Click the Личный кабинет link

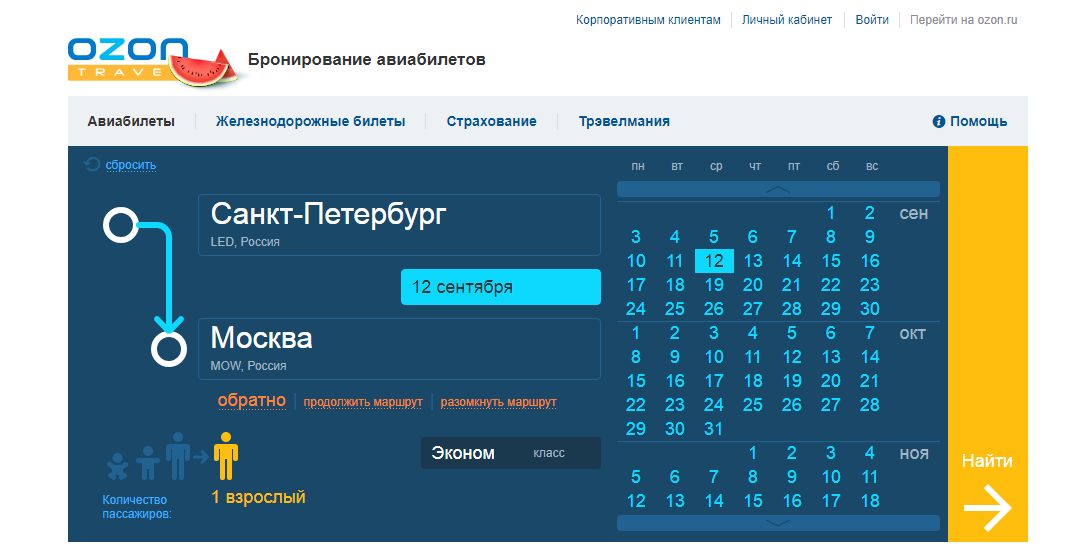[786, 20]
